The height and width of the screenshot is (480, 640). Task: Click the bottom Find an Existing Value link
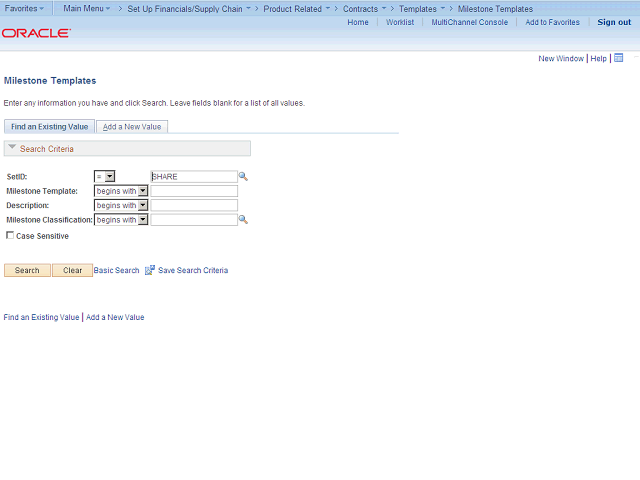coord(41,317)
